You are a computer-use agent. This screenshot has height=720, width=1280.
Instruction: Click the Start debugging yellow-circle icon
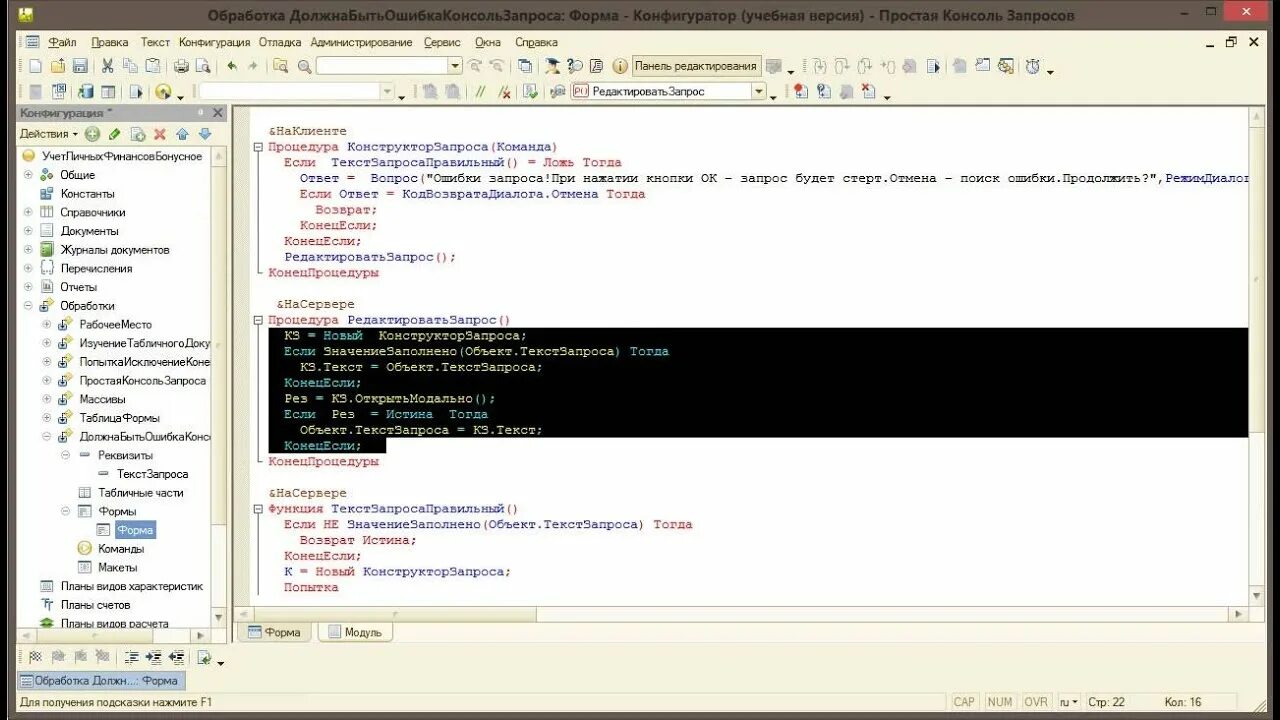[x=163, y=92]
